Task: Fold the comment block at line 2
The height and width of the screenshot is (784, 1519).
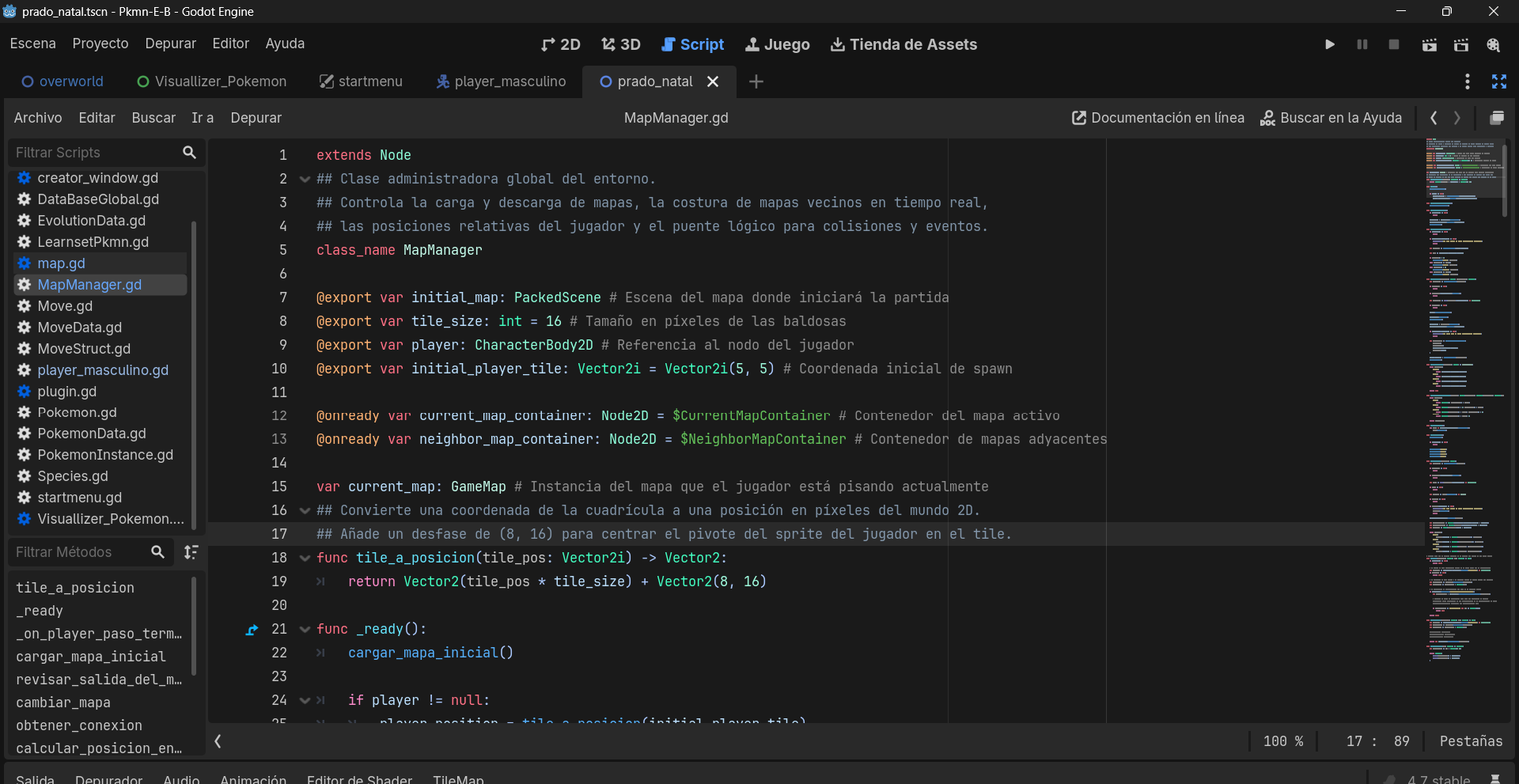Action: coord(305,180)
